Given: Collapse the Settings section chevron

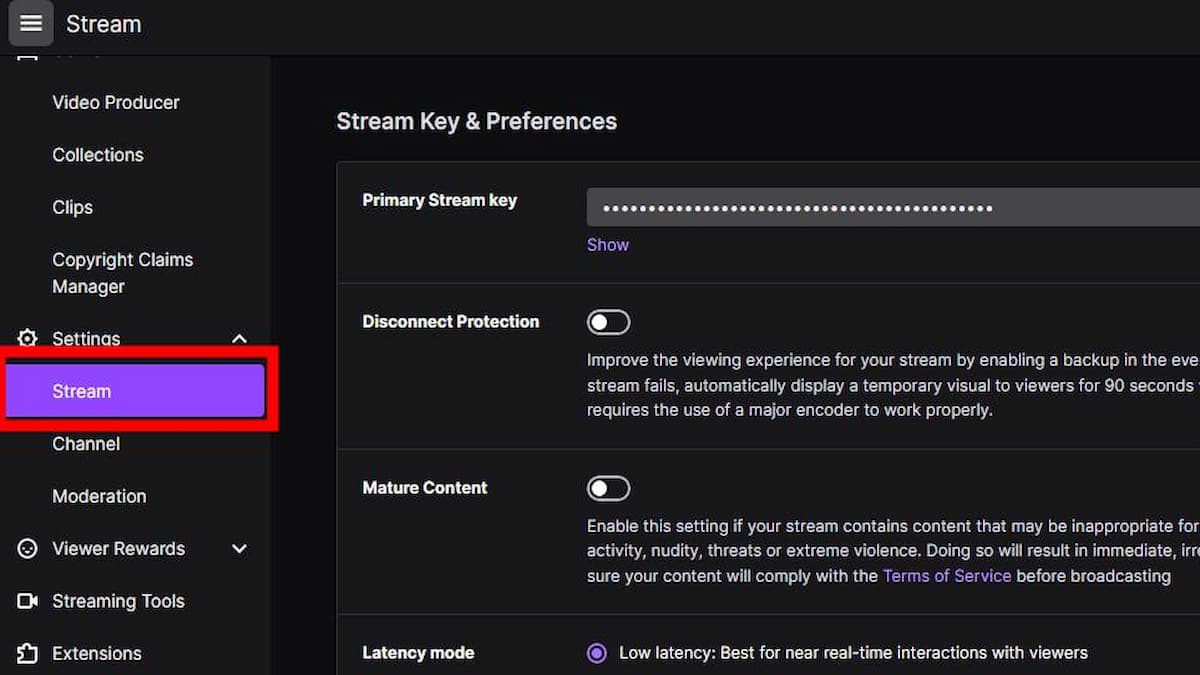Looking at the screenshot, I should [239, 339].
